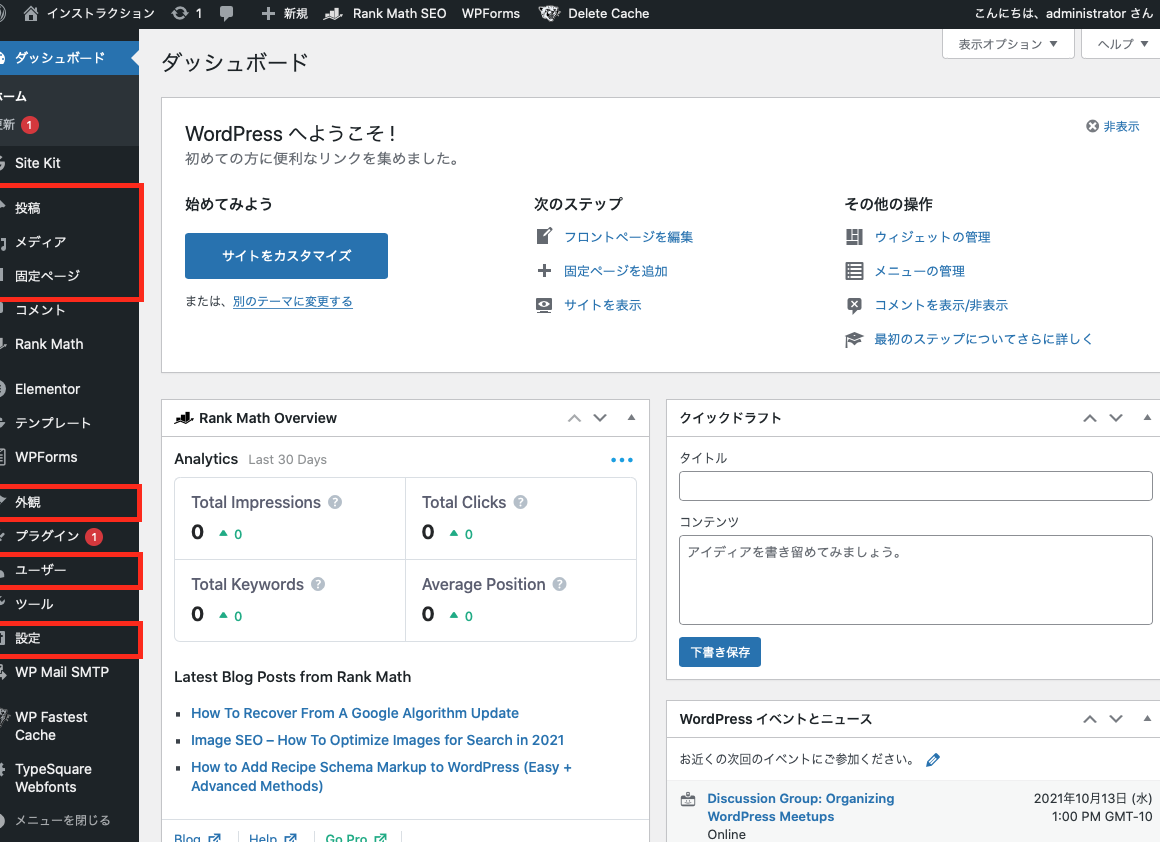Click the comment toggle icon beside コメントを表示/非表示
The width and height of the screenshot is (1160, 842).
(854, 305)
